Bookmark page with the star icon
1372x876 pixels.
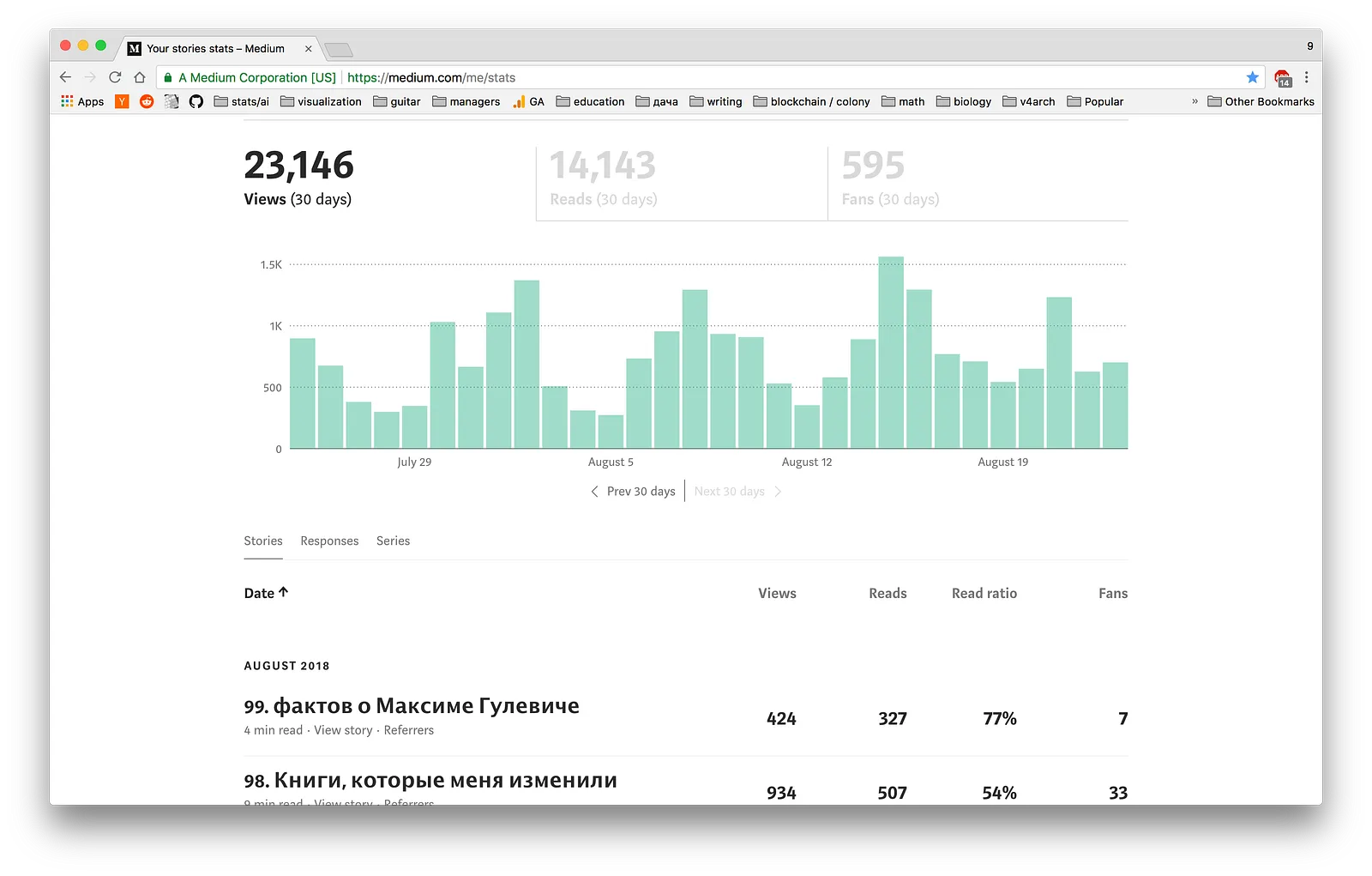pos(1253,77)
